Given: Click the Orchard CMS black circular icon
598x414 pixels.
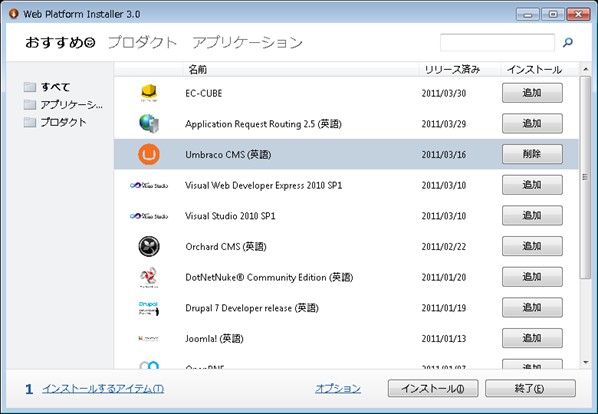Looking at the screenshot, I should [149, 246].
